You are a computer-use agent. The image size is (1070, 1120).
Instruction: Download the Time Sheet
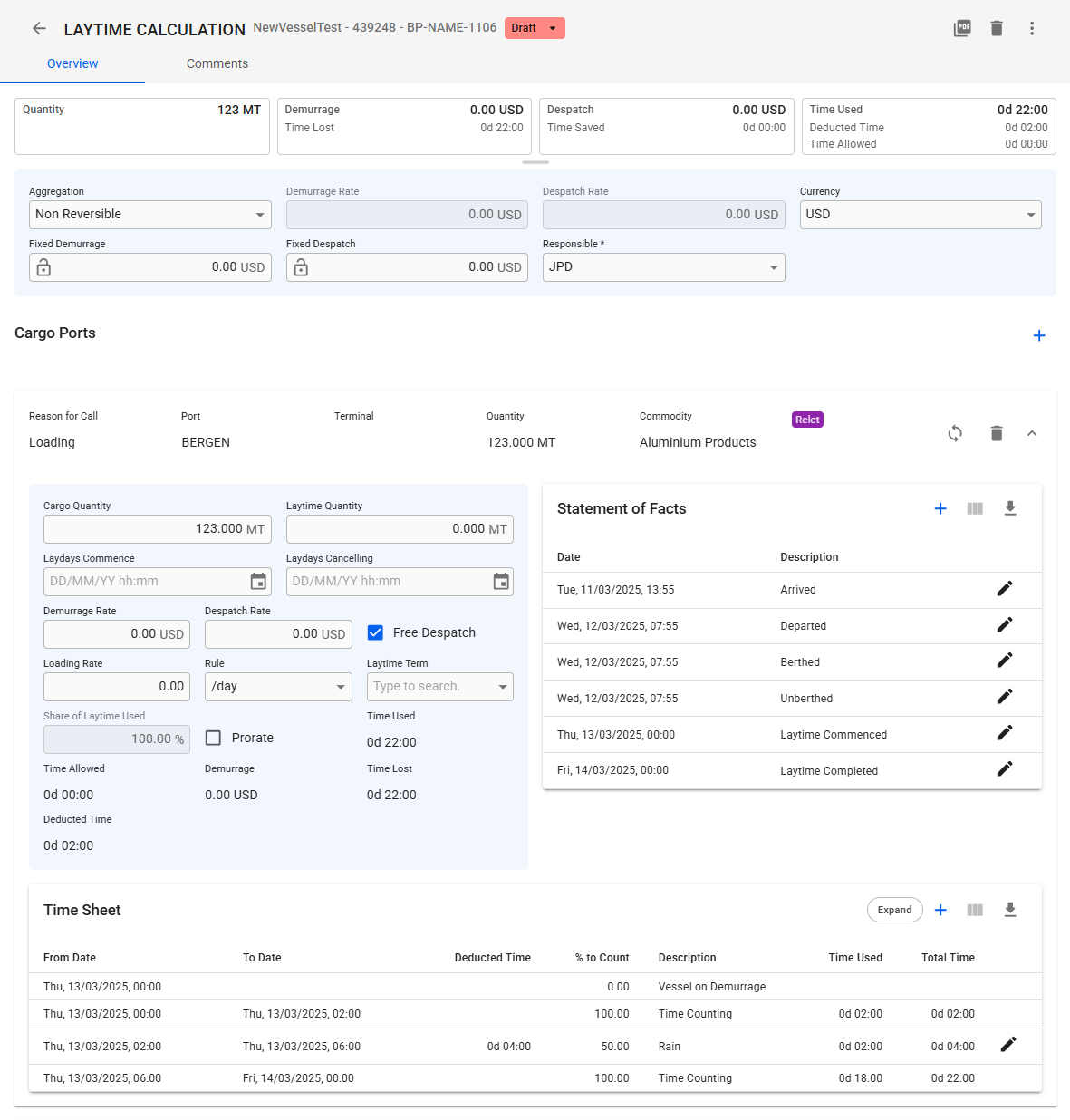pyautogui.click(x=1010, y=911)
